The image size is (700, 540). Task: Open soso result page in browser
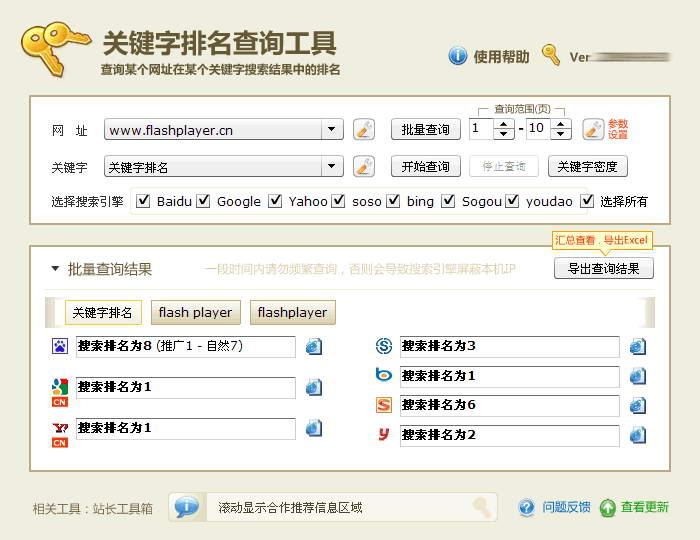point(638,346)
